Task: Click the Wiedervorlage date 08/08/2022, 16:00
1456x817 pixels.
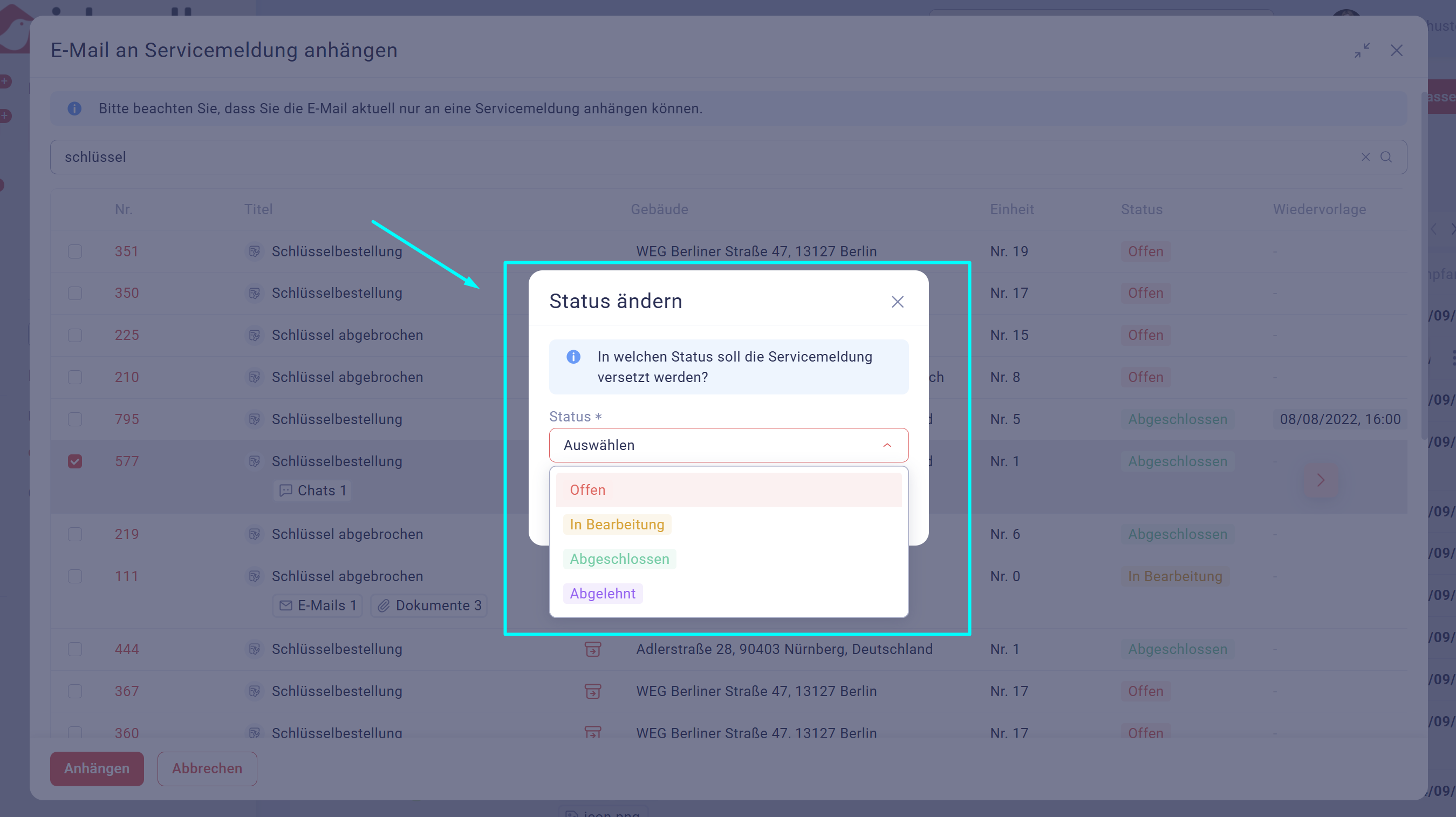Action: click(1339, 419)
